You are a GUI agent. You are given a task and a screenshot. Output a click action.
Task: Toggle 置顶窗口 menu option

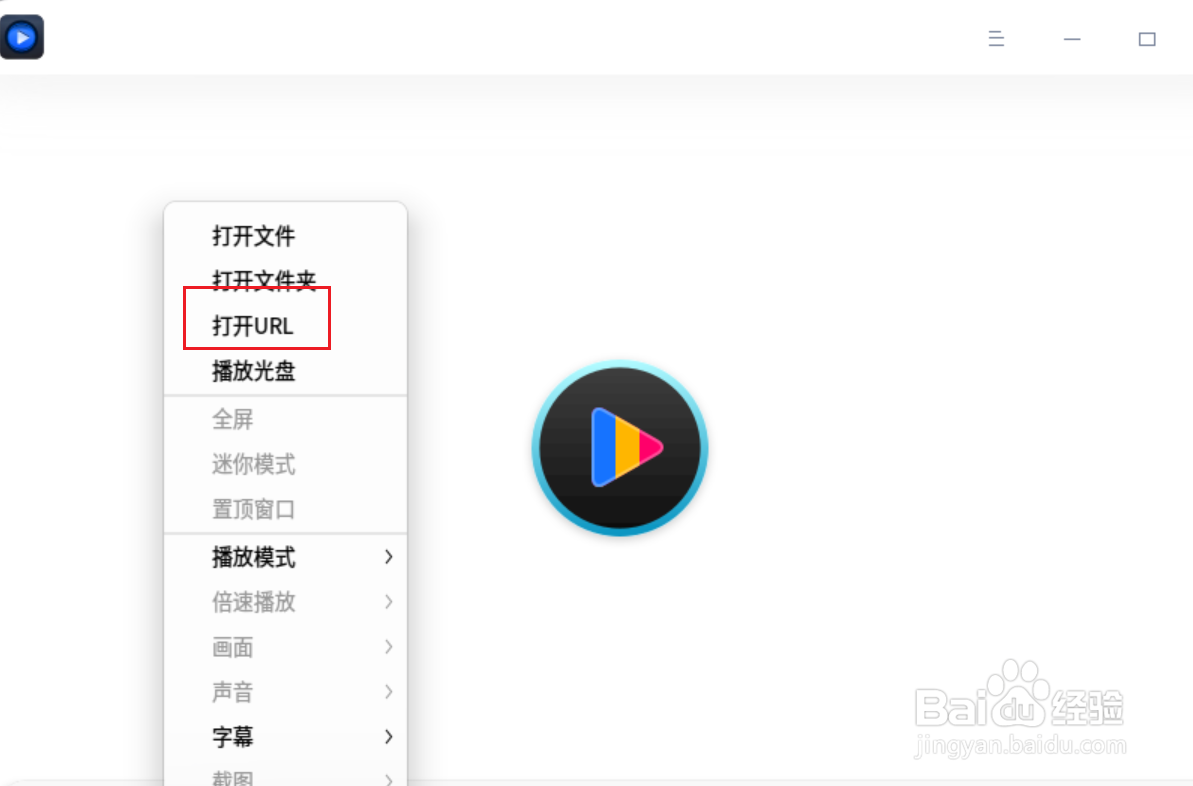[285, 509]
